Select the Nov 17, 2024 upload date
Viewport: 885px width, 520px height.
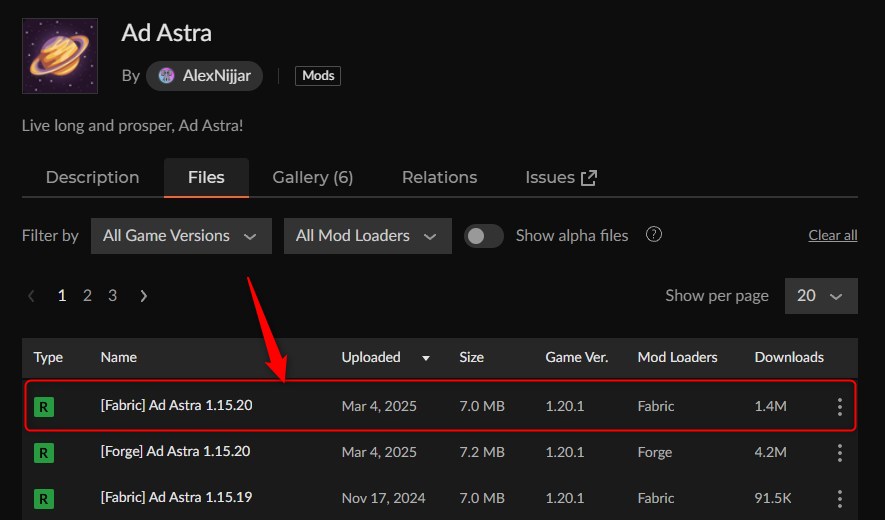pos(383,499)
